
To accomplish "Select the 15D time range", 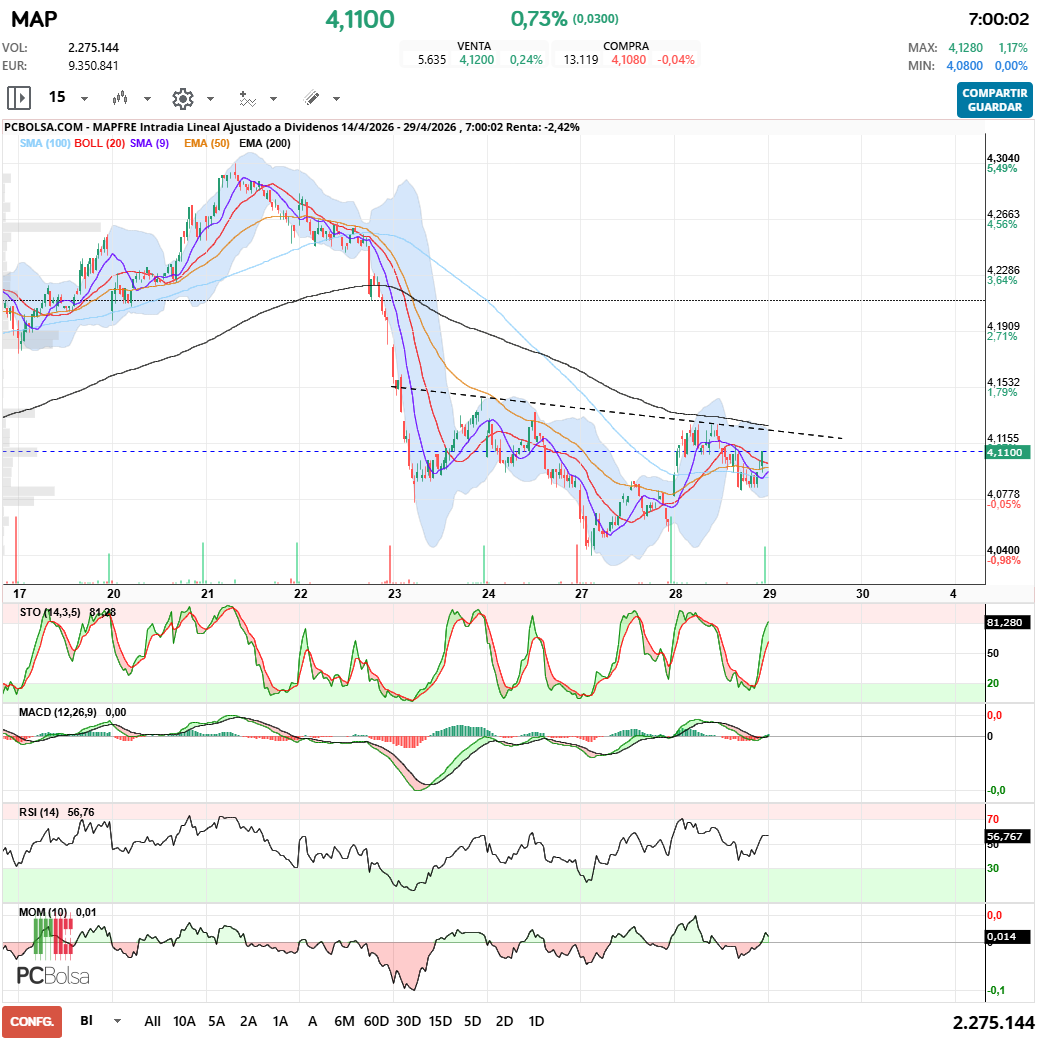I will [x=440, y=1021].
